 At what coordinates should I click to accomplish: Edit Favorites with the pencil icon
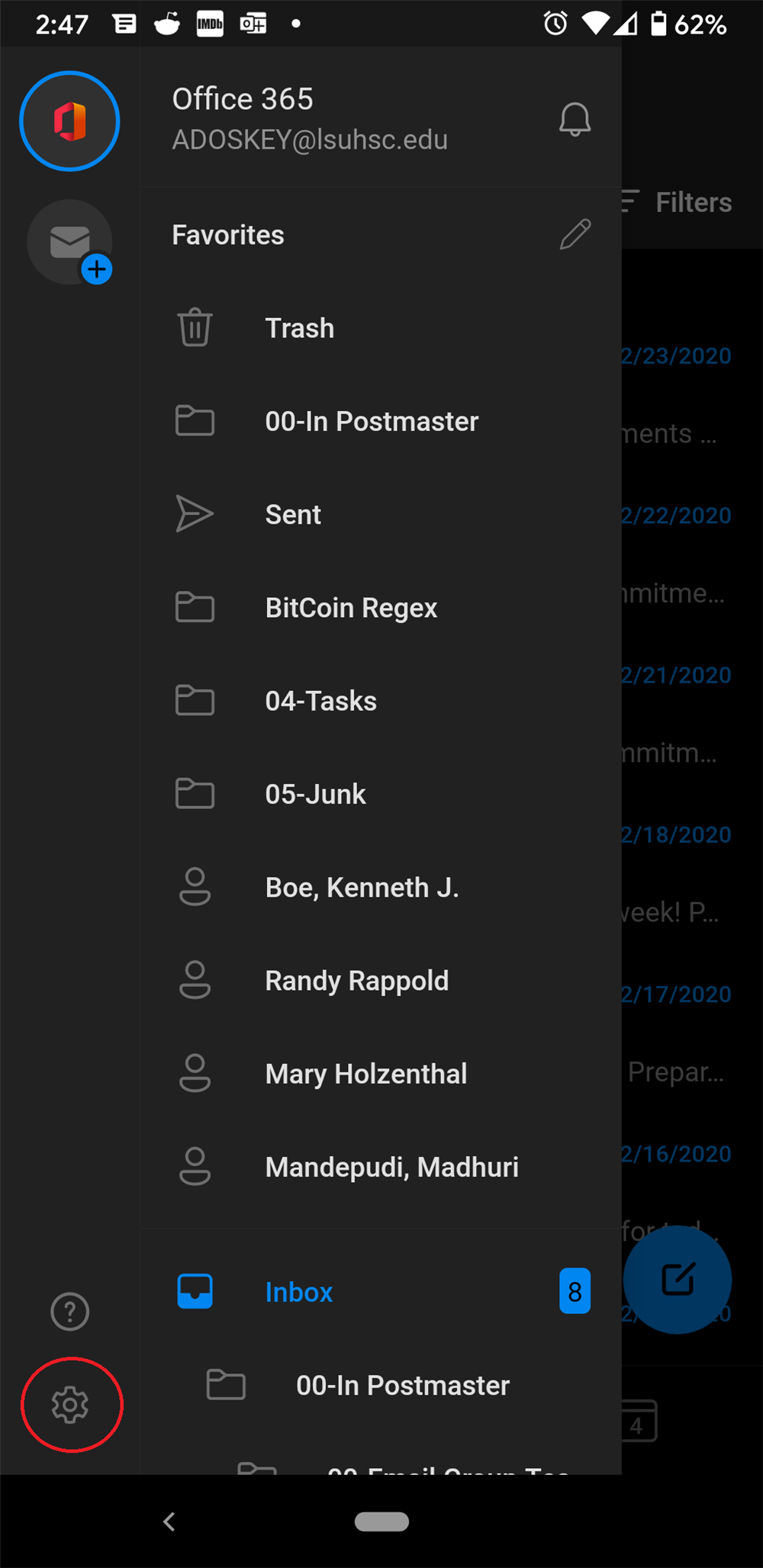coord(575,234)
